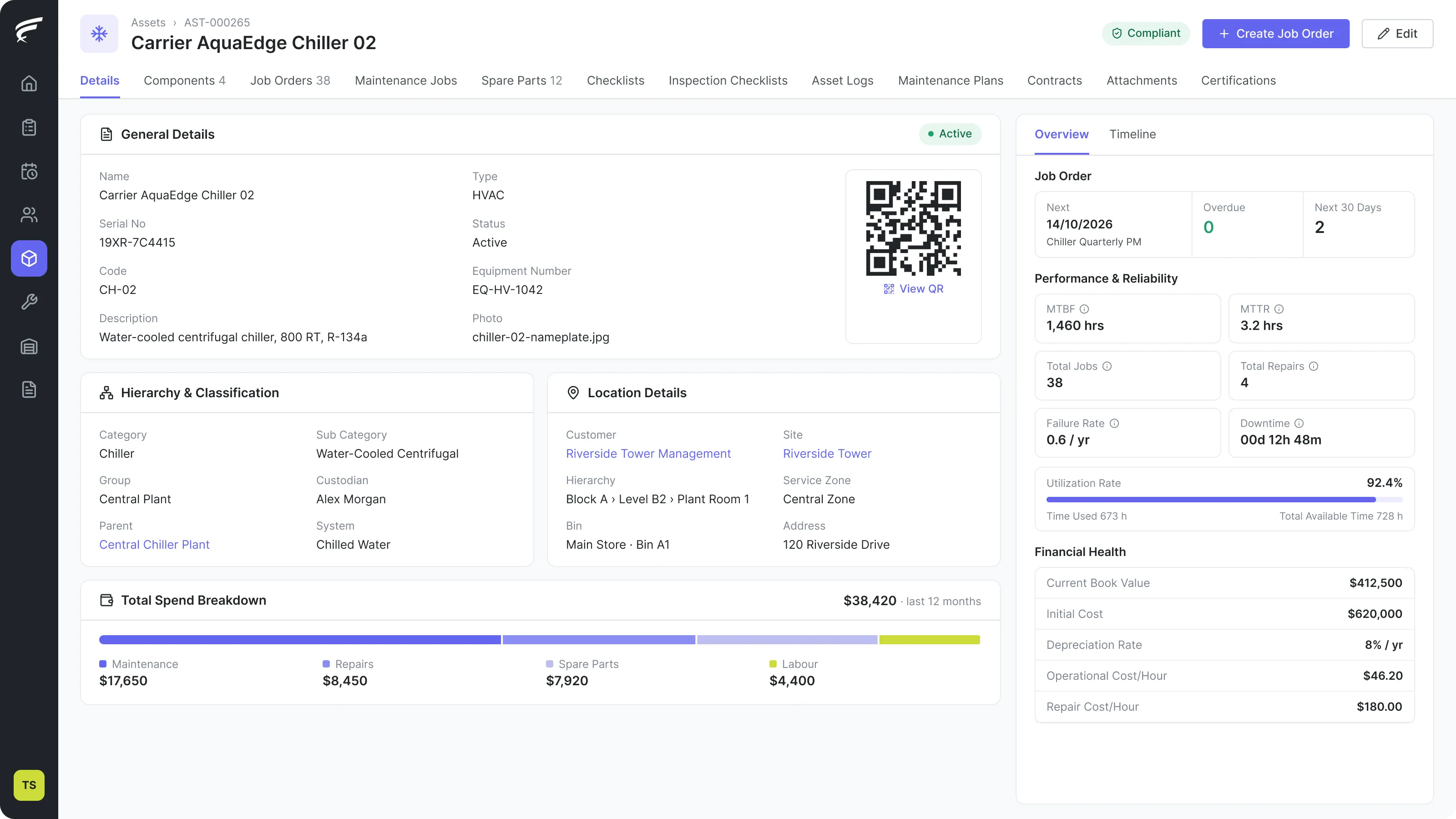Click the app logo in sidebar
The width and height of the screenshot is (1456, 819).
29,30
